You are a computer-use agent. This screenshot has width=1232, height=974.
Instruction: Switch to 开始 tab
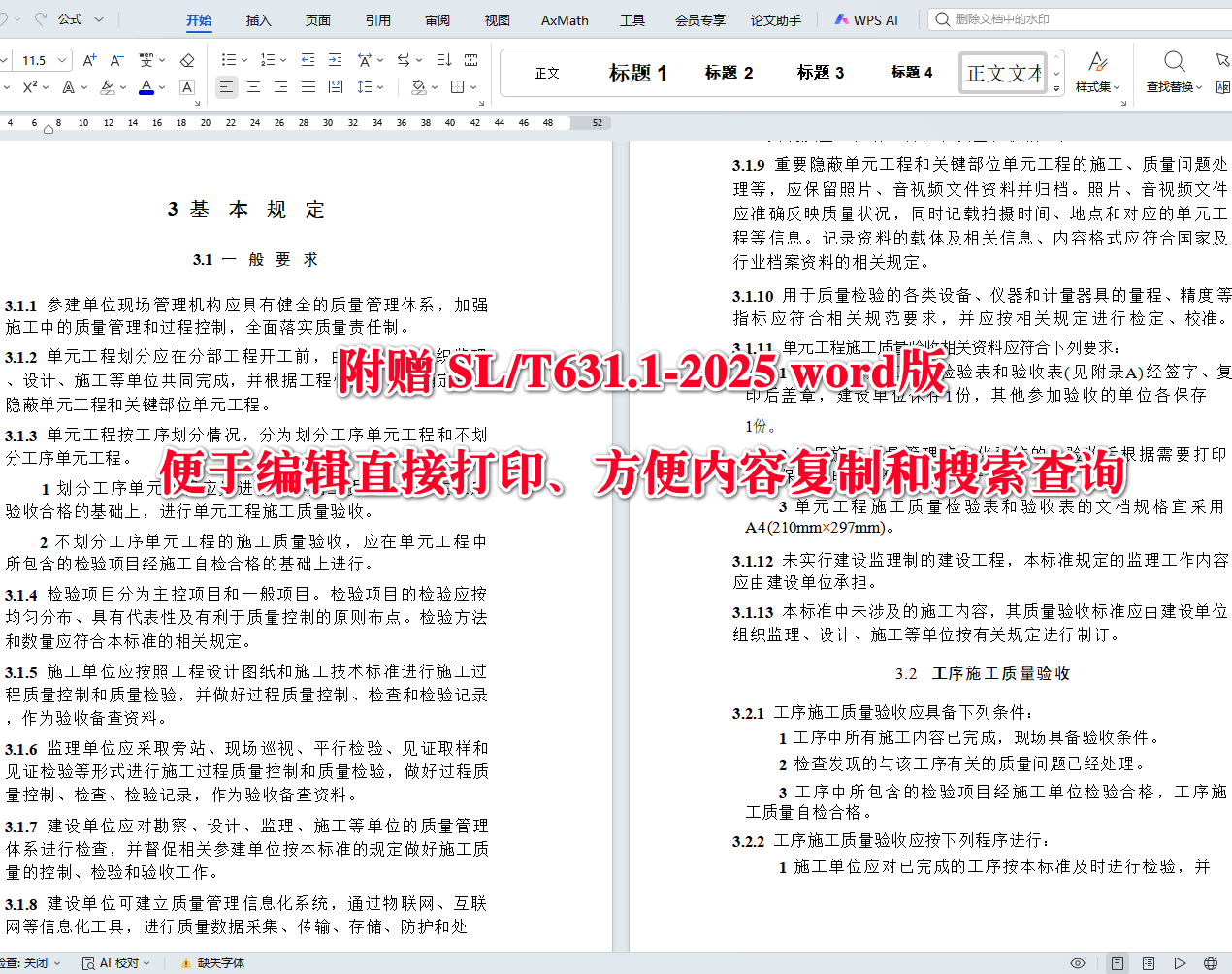tap(199, 20)
